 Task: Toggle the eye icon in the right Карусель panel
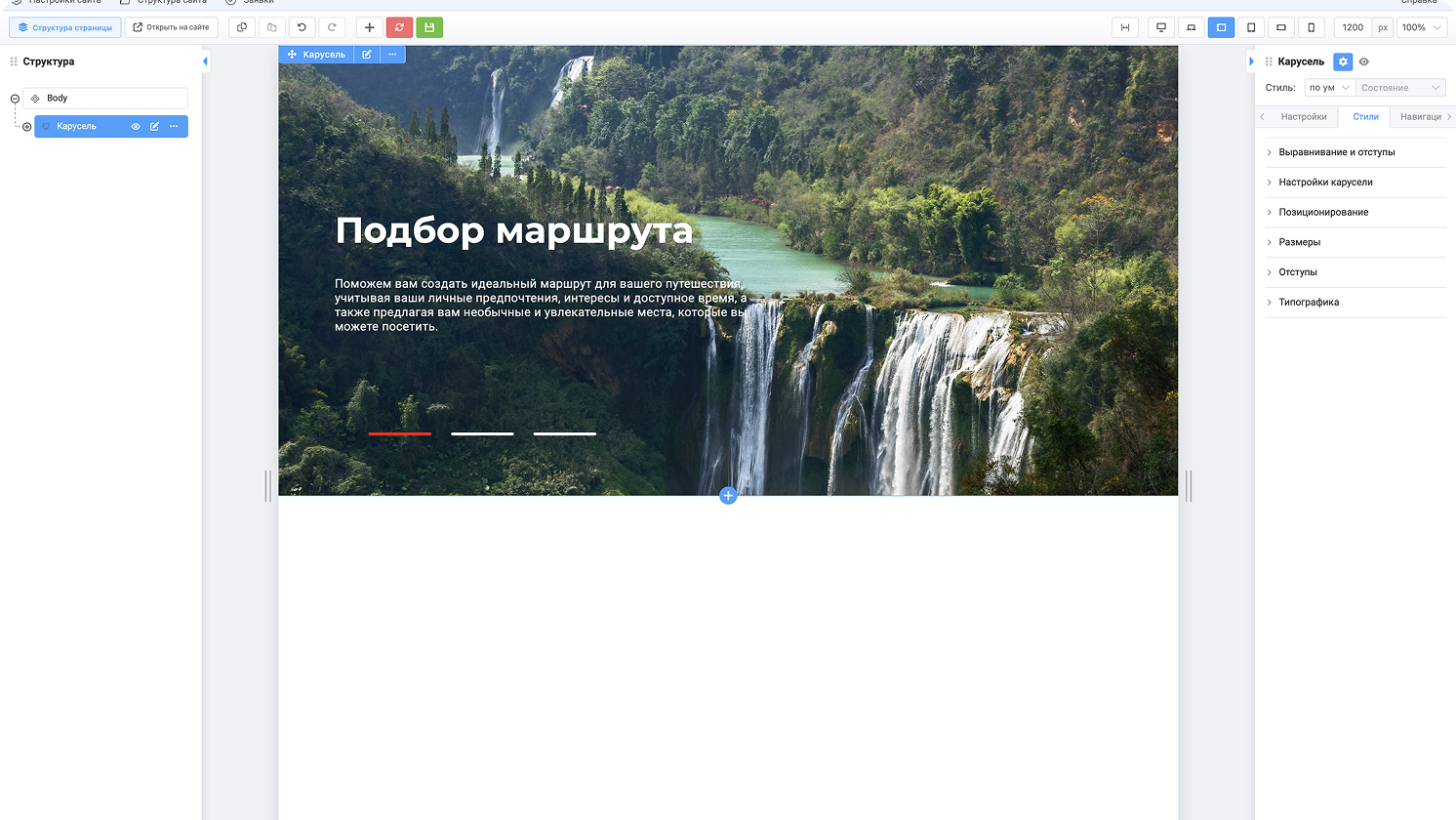pos(1364,61)
